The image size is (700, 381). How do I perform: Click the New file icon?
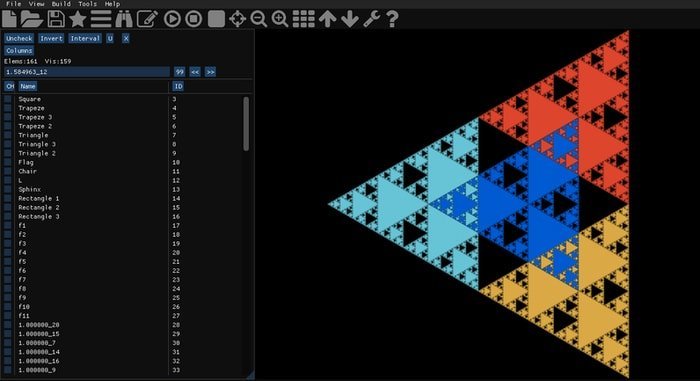(9, 19)
